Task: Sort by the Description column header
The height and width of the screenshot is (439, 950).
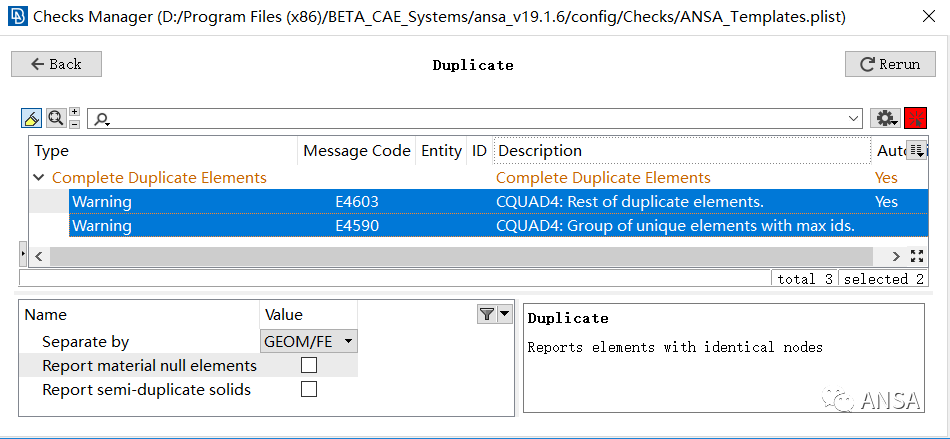Action: tap(682, 151)
